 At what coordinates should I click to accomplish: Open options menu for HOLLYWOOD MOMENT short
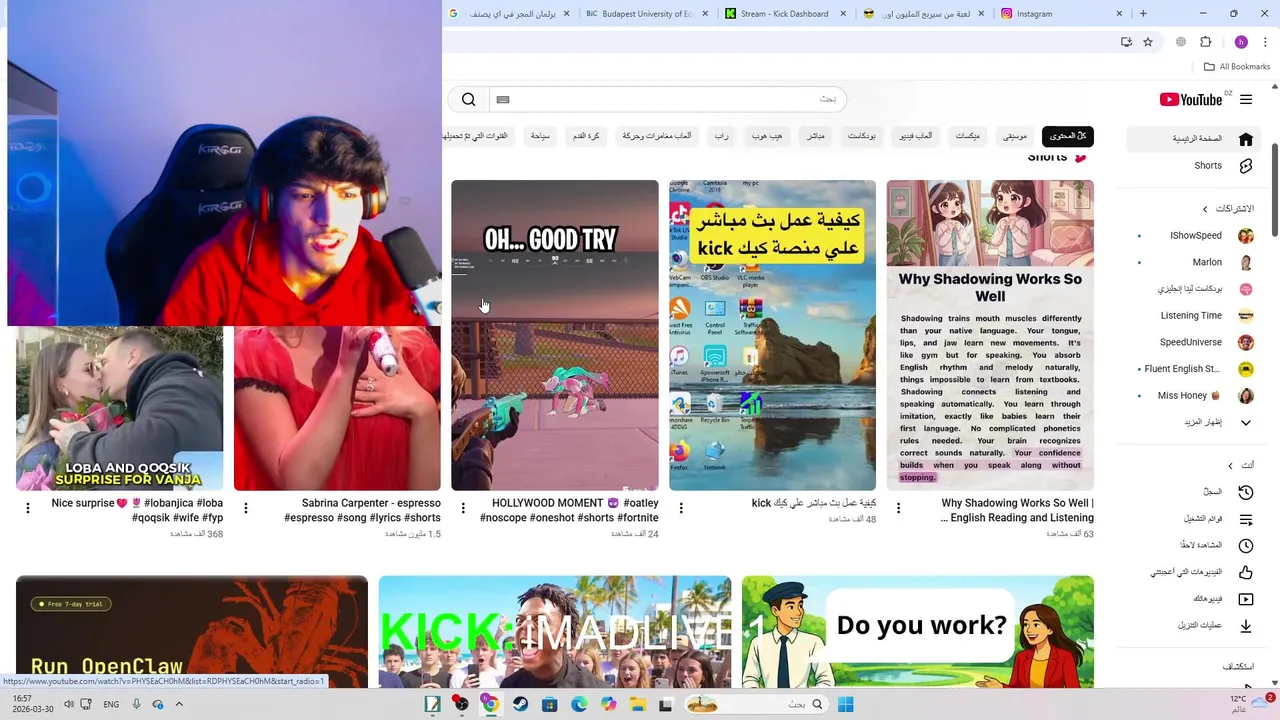(463, 508)
